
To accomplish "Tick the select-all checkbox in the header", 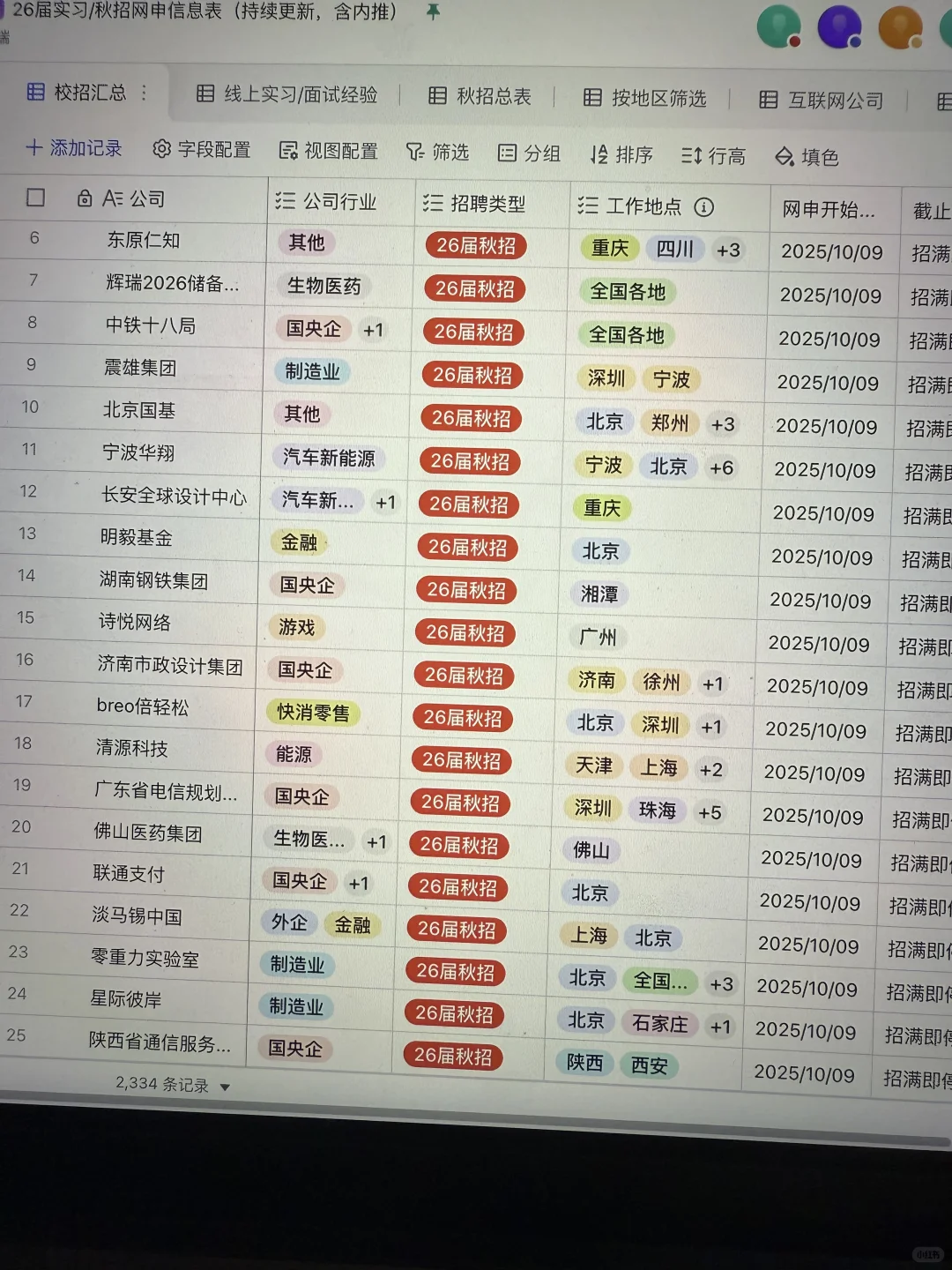I will point(35,198).
